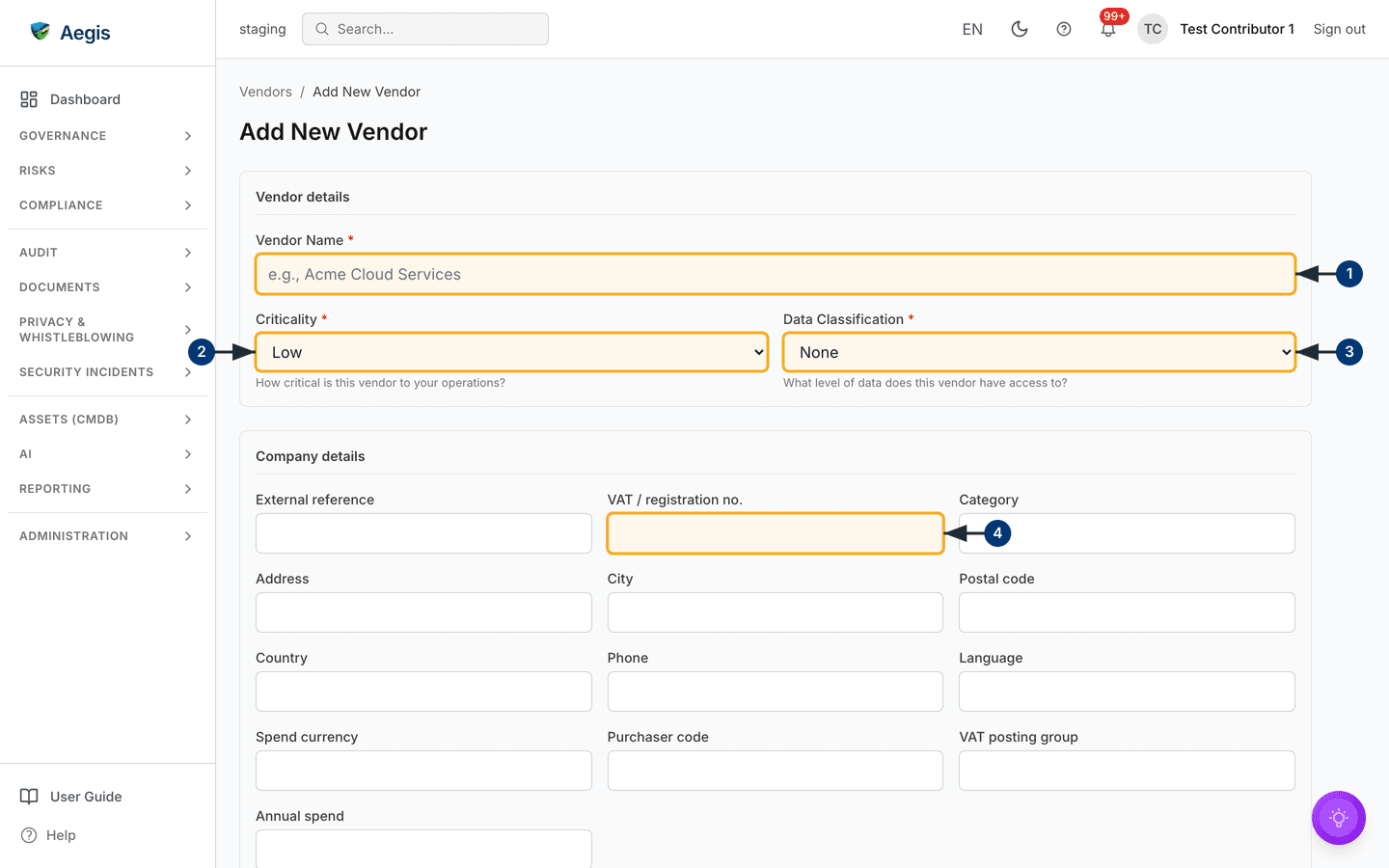Click the Address field
This screenshot has width=1389, height=868.
423,612
